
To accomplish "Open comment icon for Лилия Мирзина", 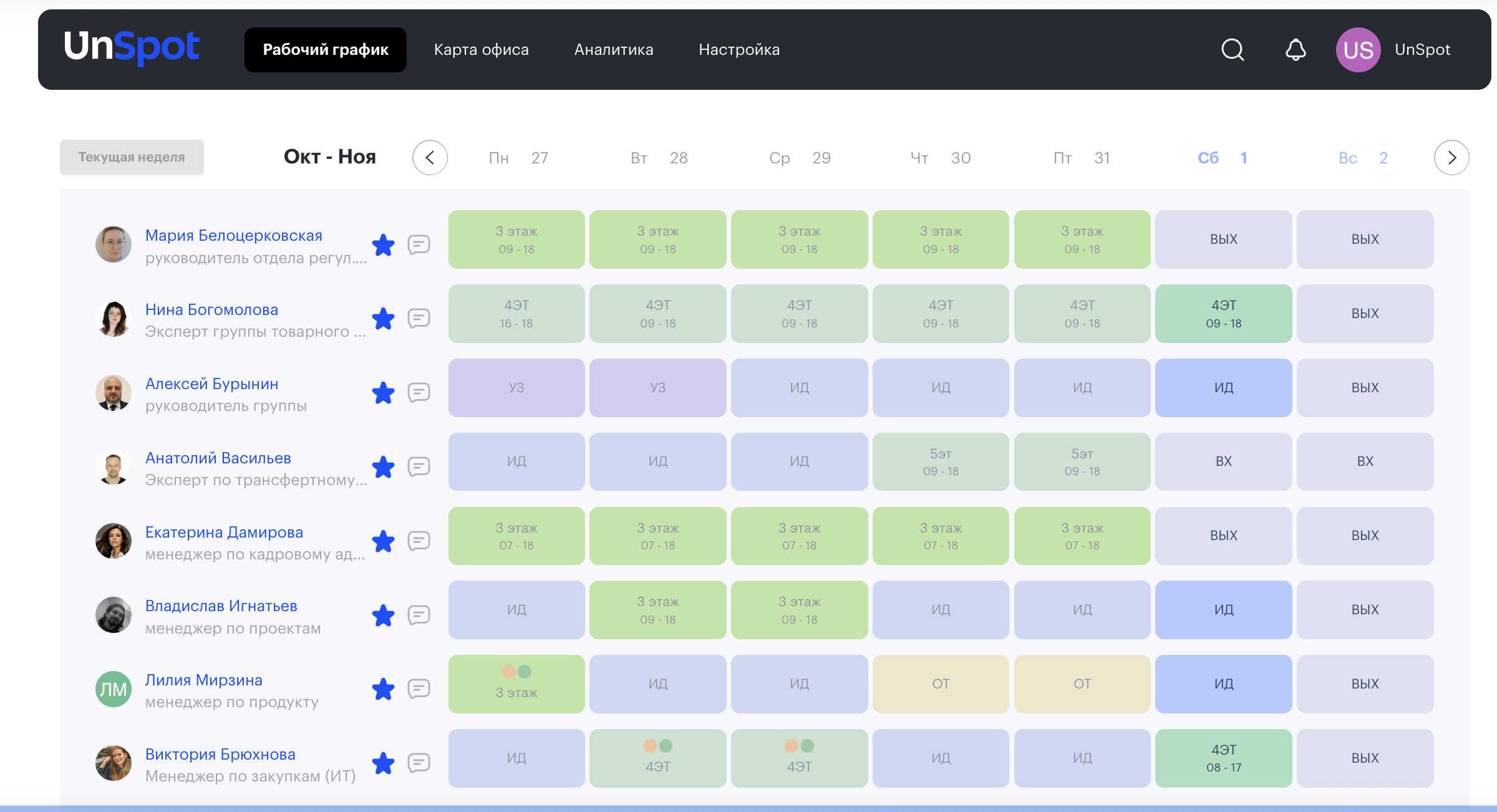I will tap(419, 689).
